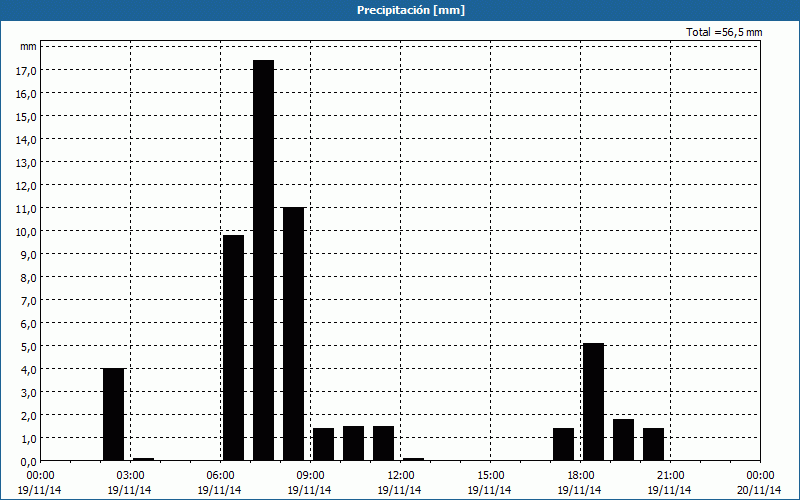
Task: Select the 7,0 y-axis value
Action: [29, 301]
